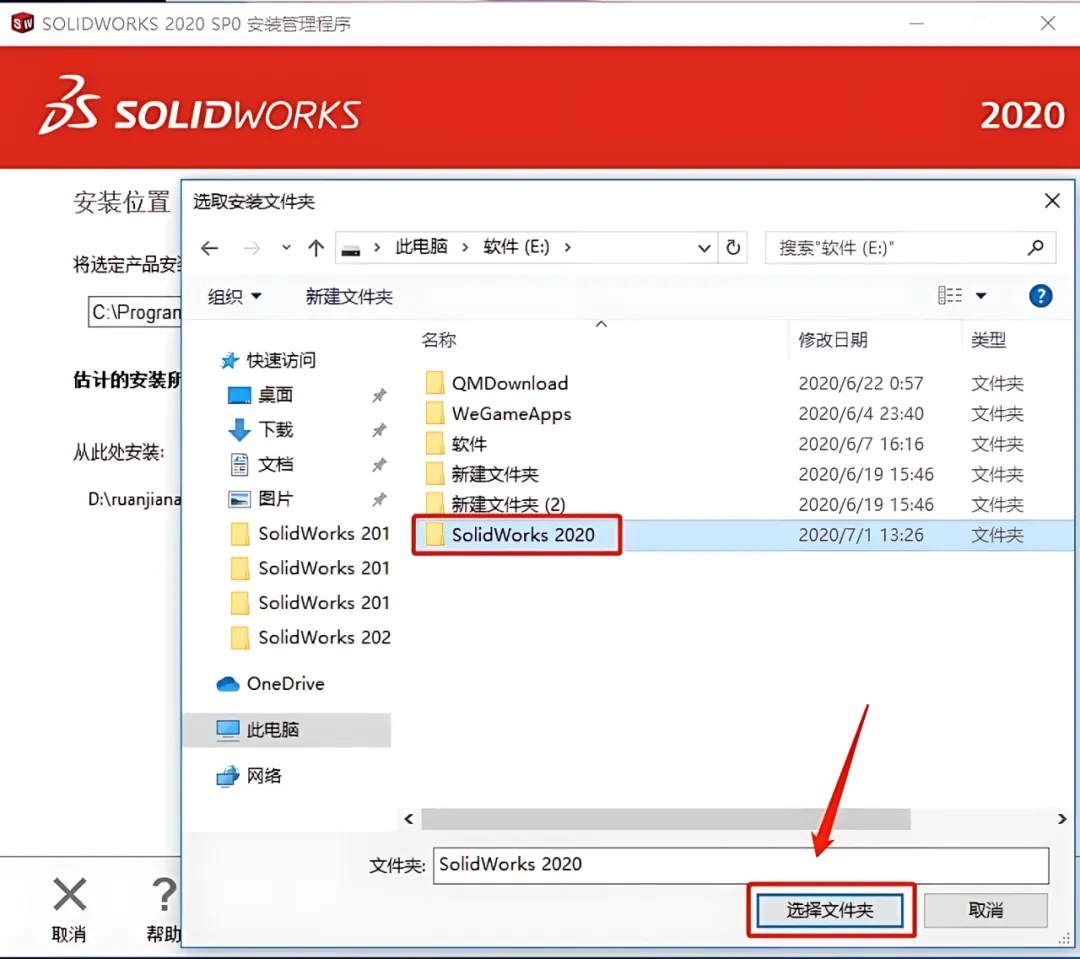1080x959 pixels.
Task: Close the SOLIDWORKS installer window
Action: pos(1048,23)
